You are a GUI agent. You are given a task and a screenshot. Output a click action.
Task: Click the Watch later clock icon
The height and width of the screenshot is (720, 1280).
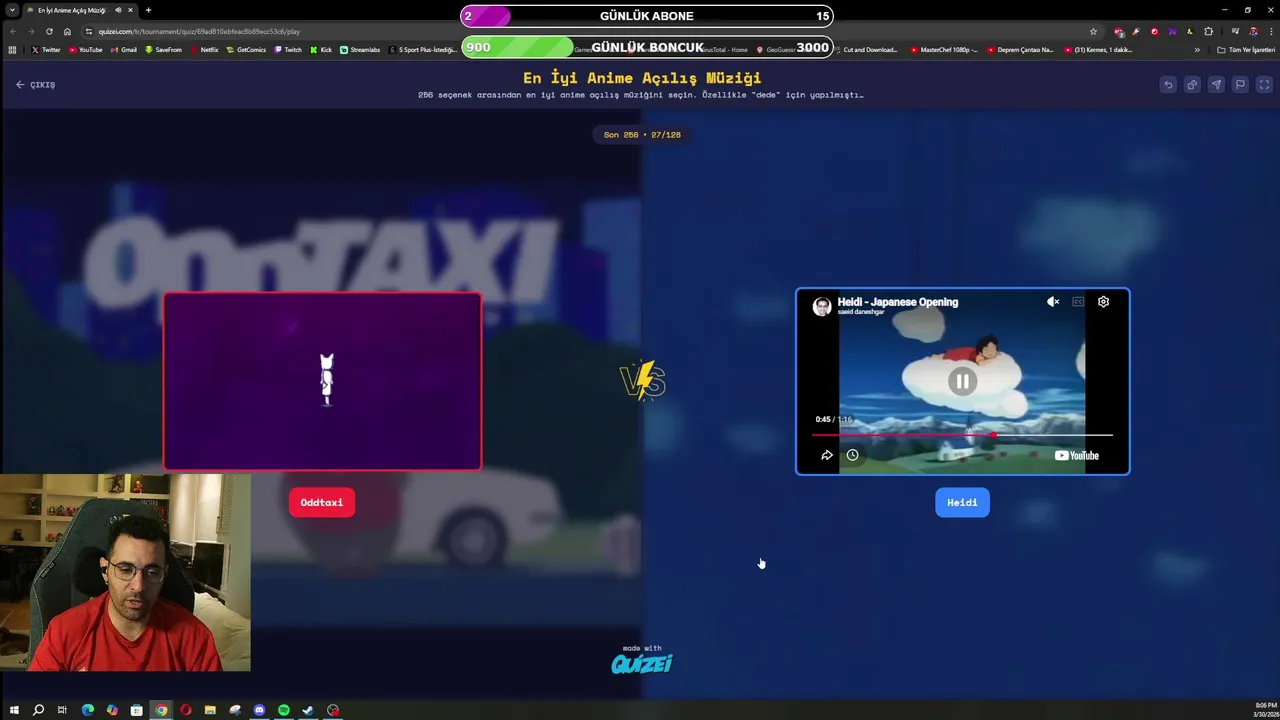852,455
